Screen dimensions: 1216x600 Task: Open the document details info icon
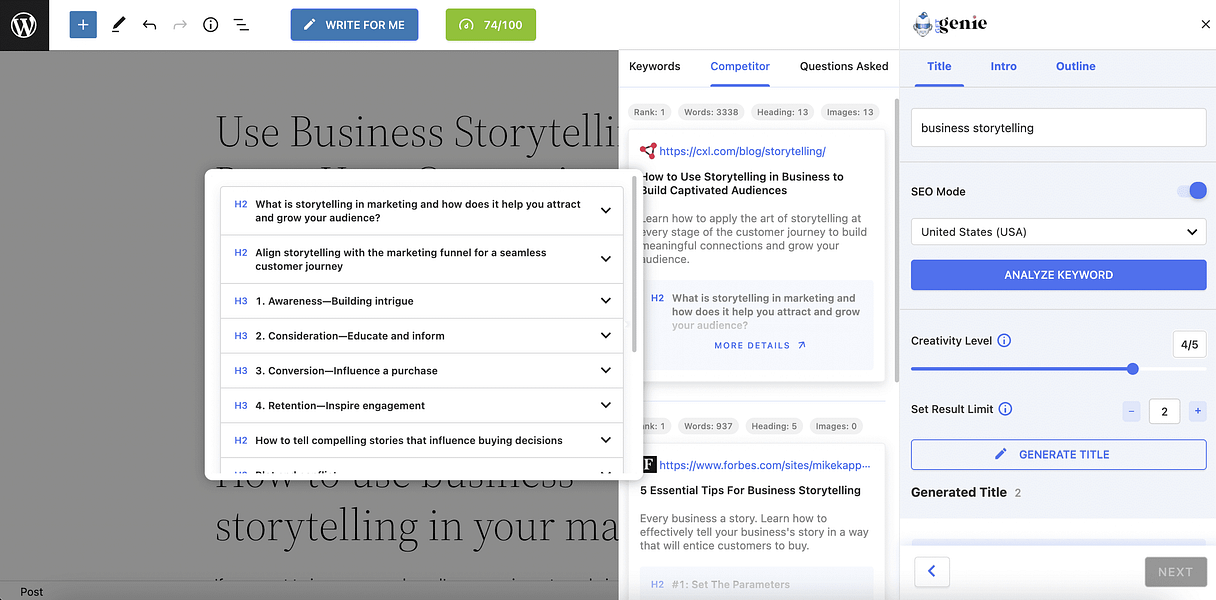[x=210, y=25]
